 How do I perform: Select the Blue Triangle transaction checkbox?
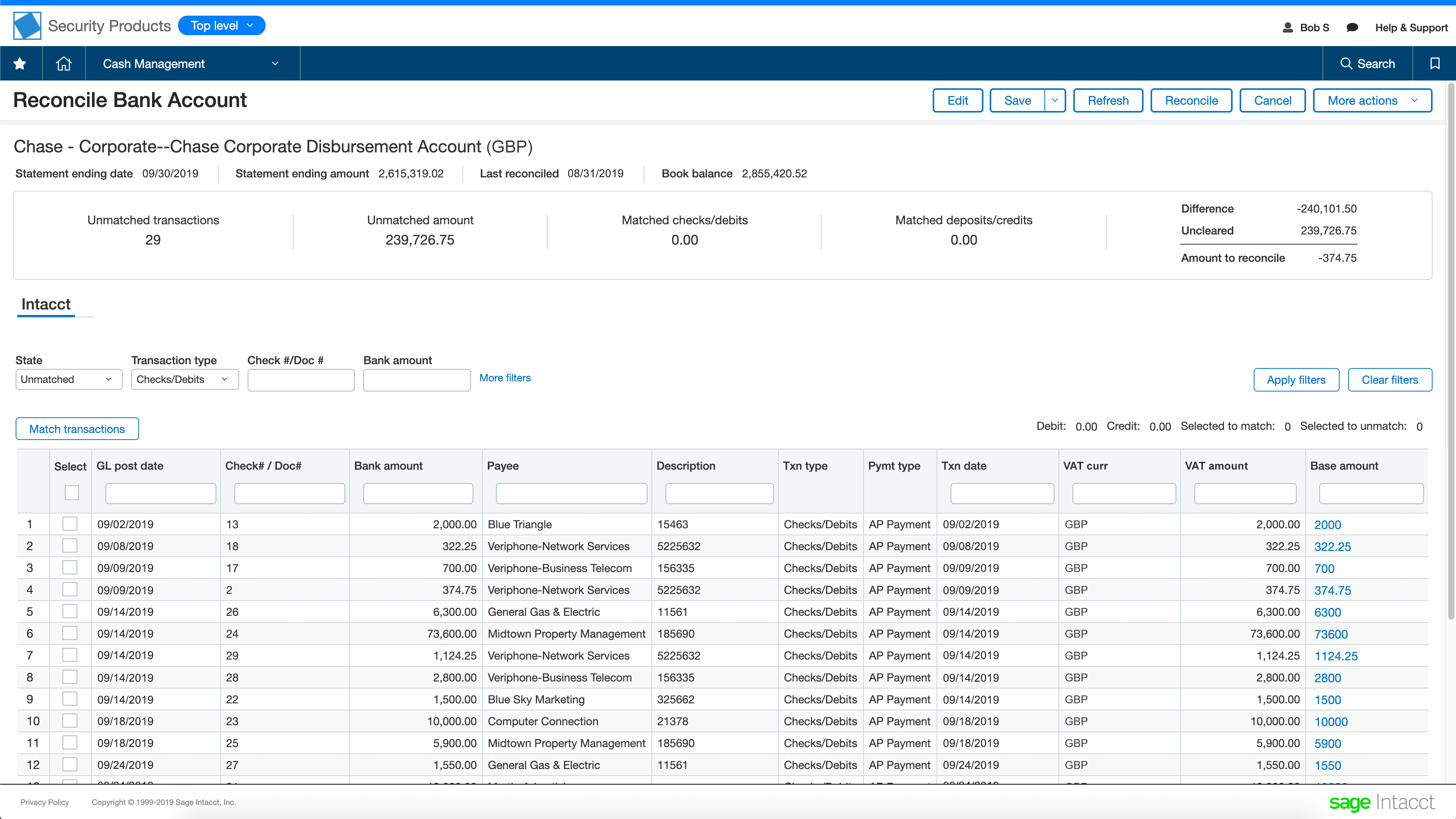pyautogui.click(x=70, y=524)
